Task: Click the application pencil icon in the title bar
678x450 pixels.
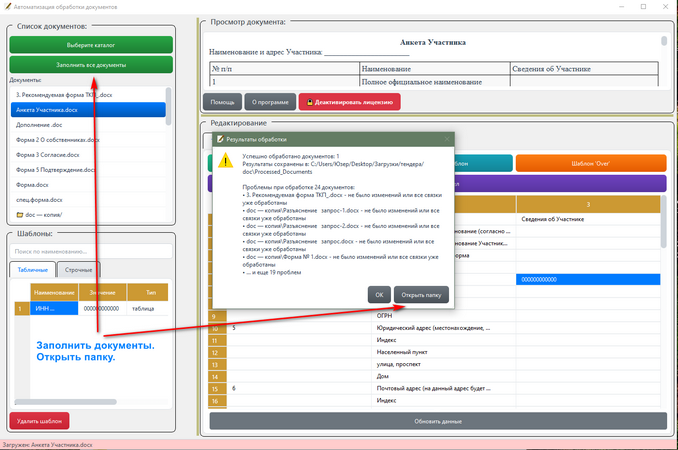Action: [x=7, y=6]
